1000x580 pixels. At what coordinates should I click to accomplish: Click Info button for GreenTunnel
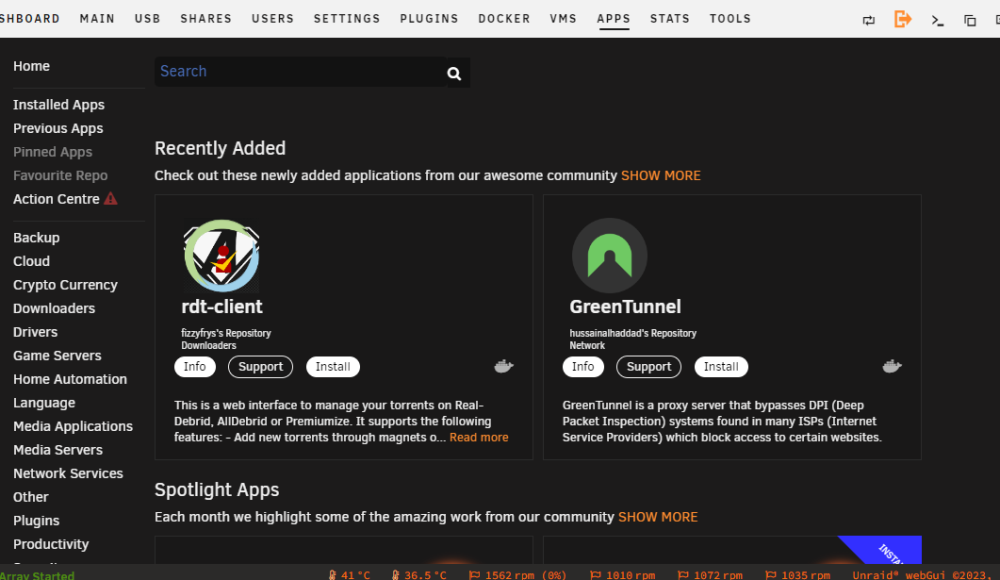coord(582,367)
